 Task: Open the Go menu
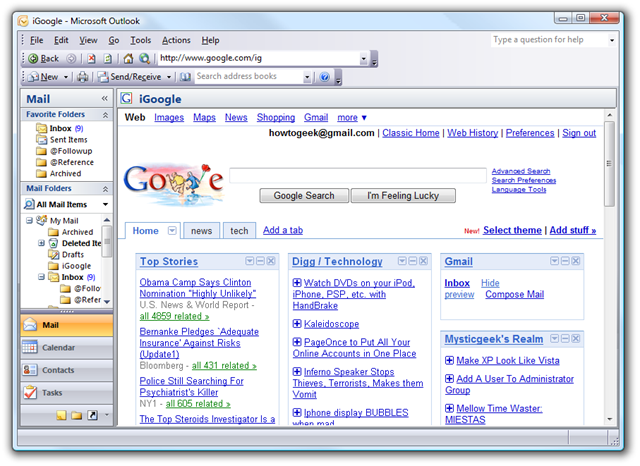coord(113,40)
